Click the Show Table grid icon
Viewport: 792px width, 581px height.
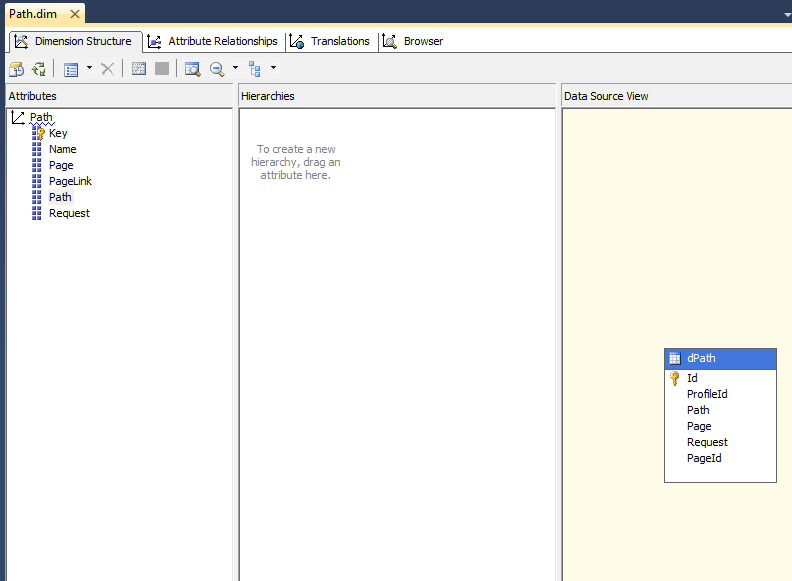point(139,68)
